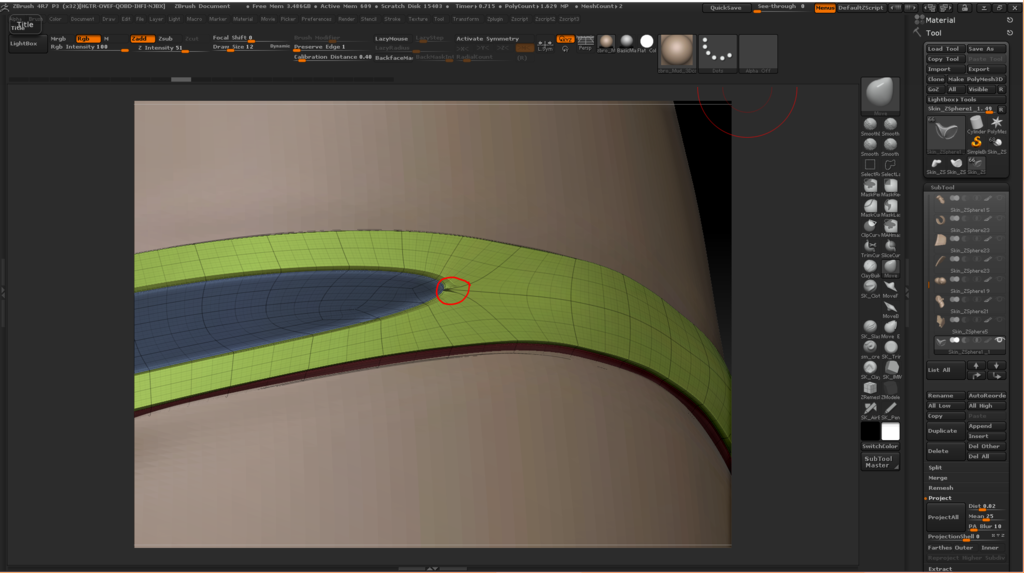Screen dimensions: 1024x573
Task: Collapse the Project section
Action: click(940, 498)
